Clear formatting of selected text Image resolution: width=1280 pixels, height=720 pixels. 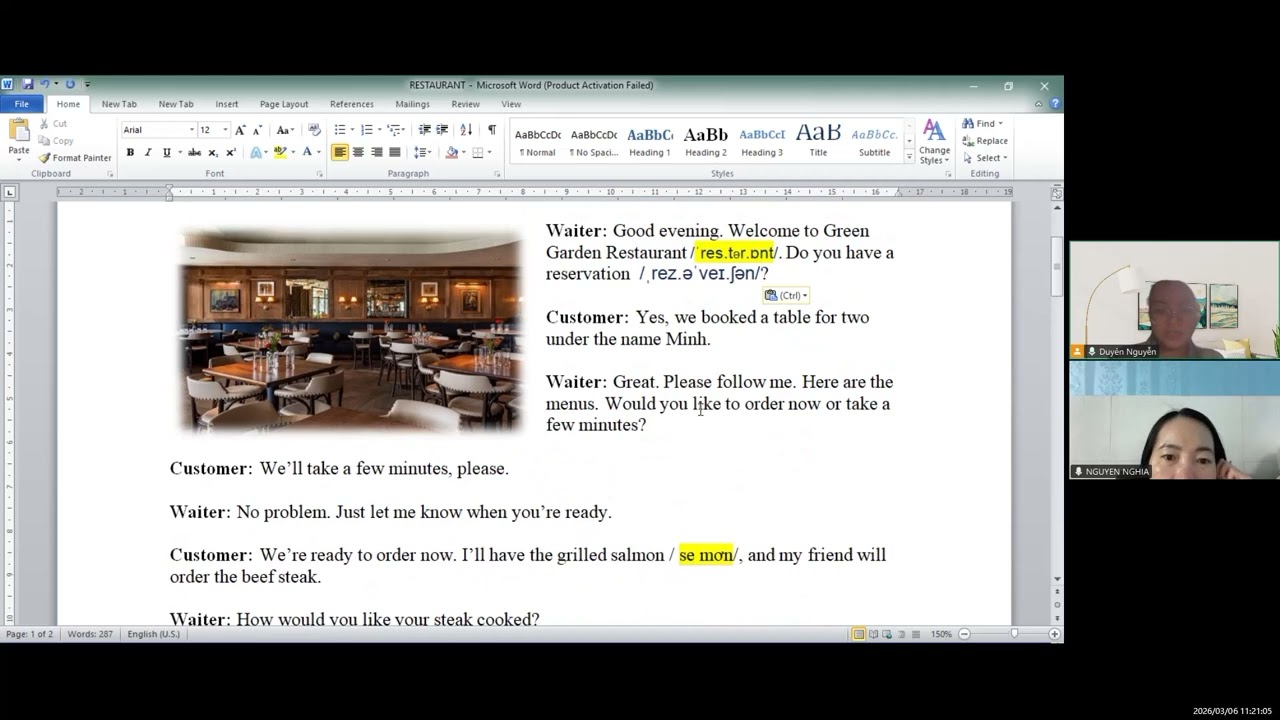[x=314, y=130]
